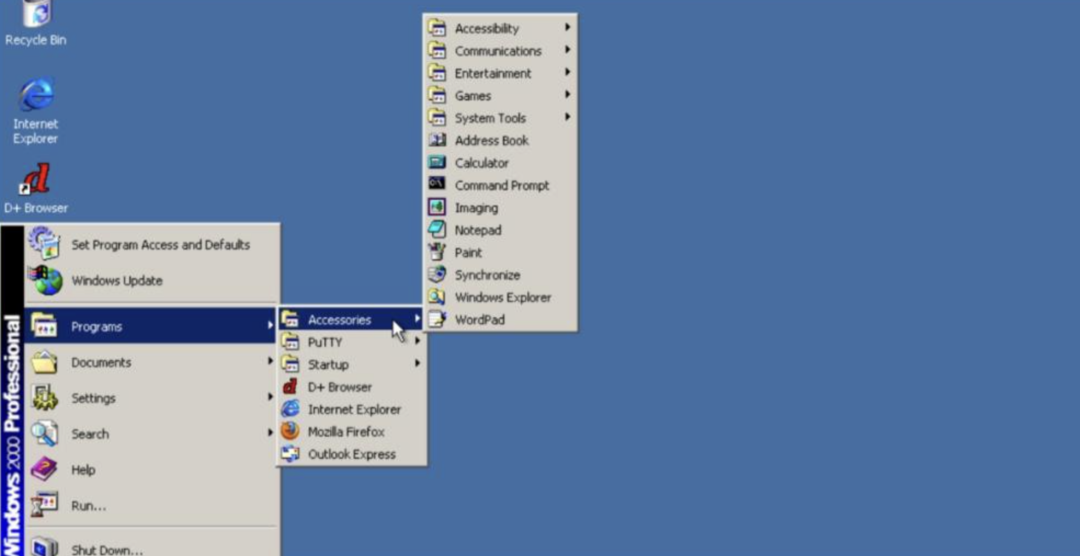
Task: Expand the Search submenu arrow
Action: point(270,433)
